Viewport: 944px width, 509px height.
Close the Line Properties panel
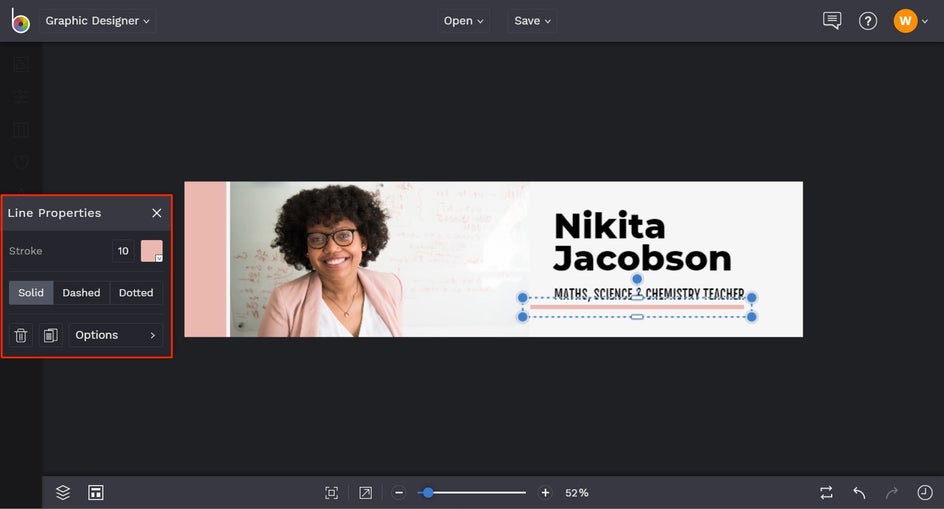156,213
